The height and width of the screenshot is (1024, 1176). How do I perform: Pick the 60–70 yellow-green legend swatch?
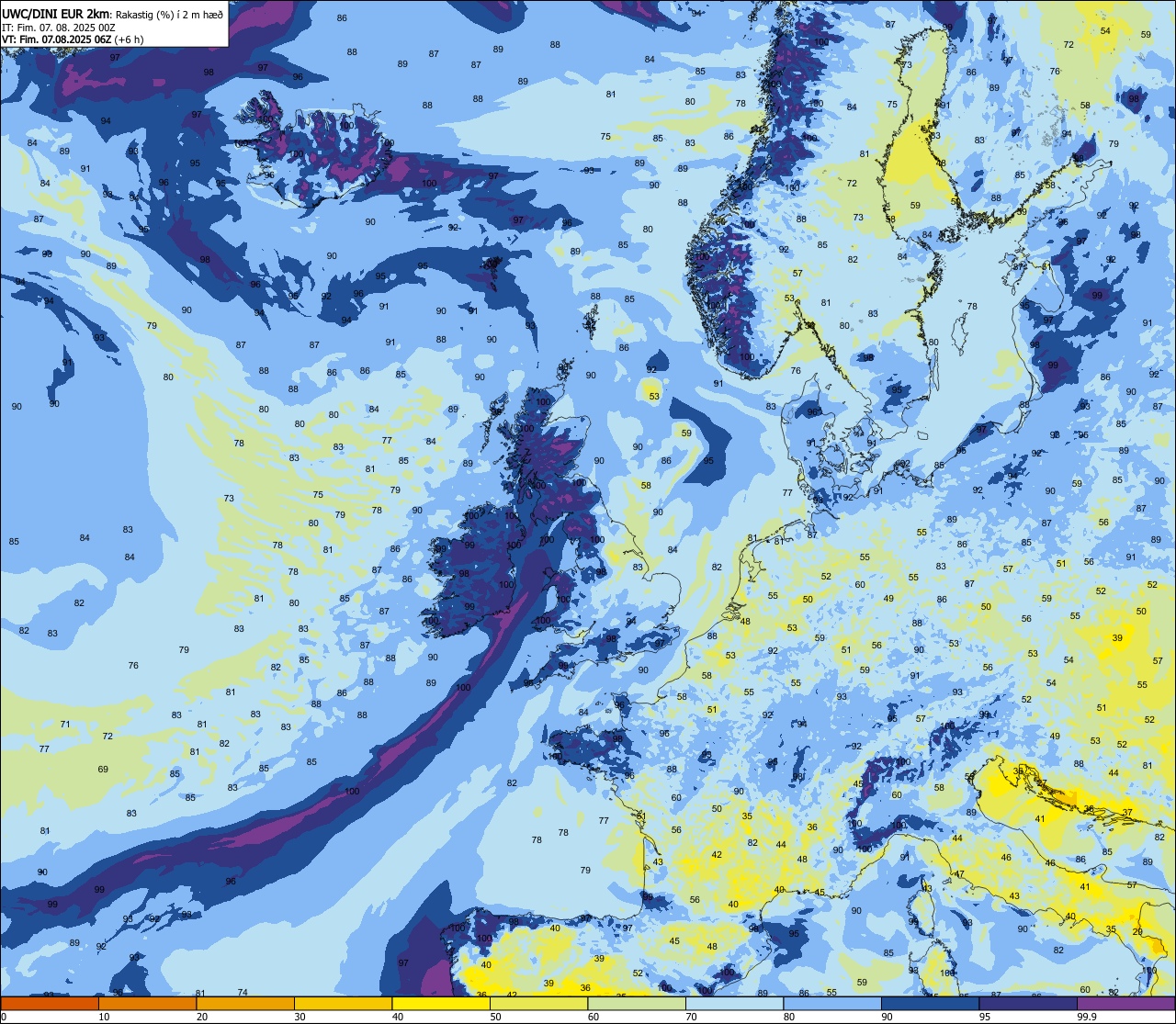pos(637,1003)
